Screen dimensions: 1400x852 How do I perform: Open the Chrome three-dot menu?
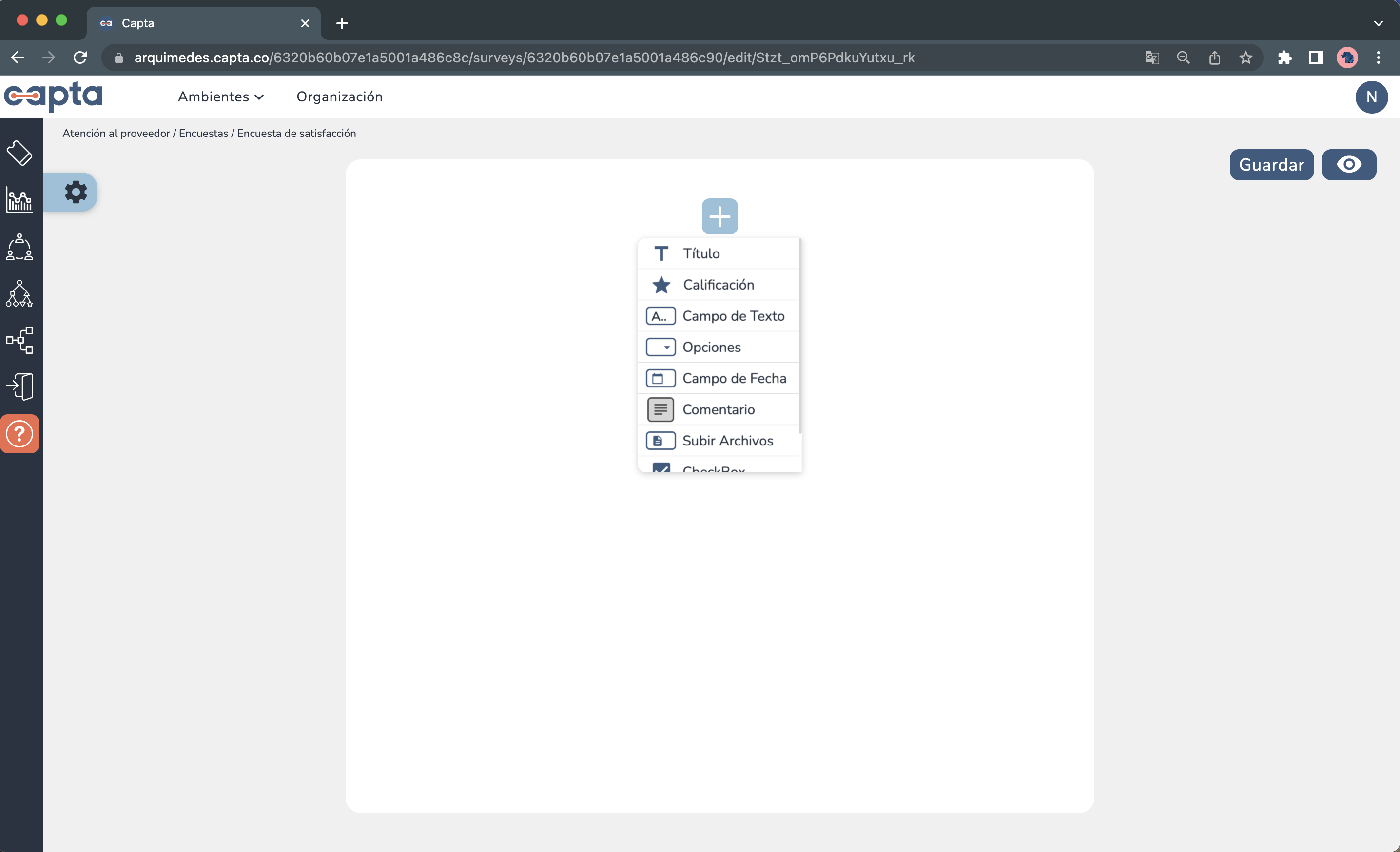click(x=1380, y=58)
